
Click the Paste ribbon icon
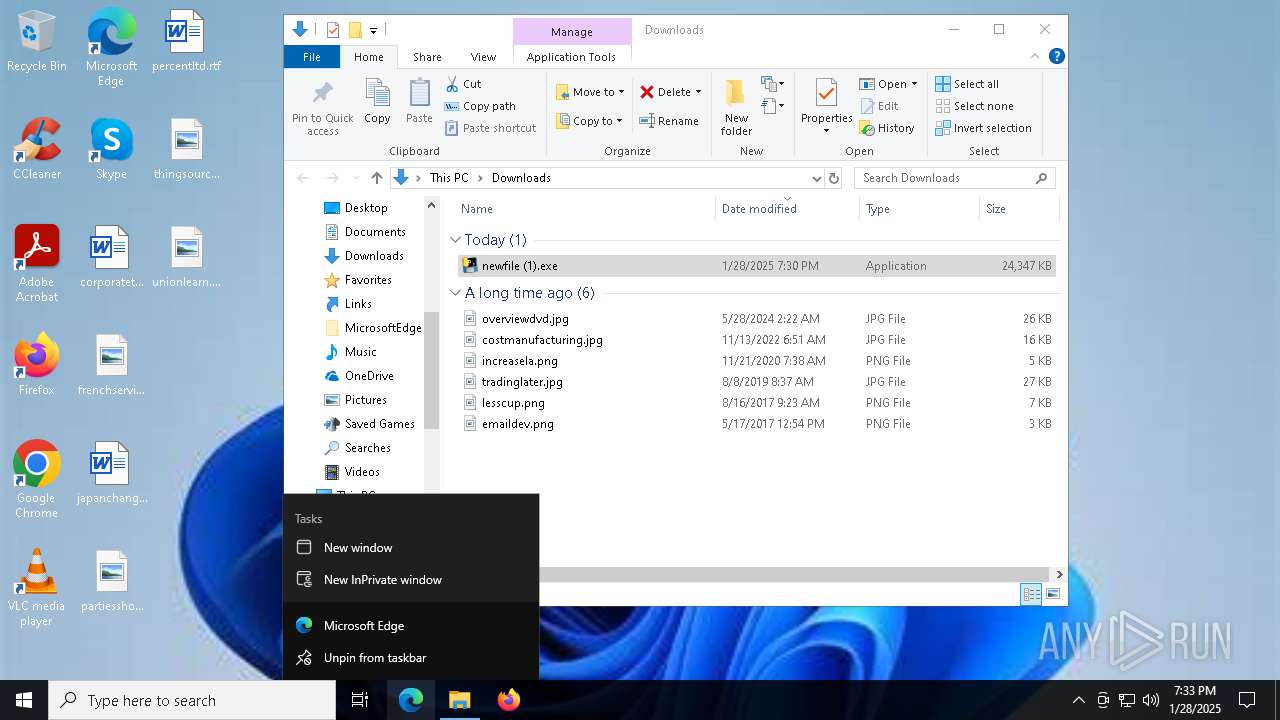pos(419,102)
